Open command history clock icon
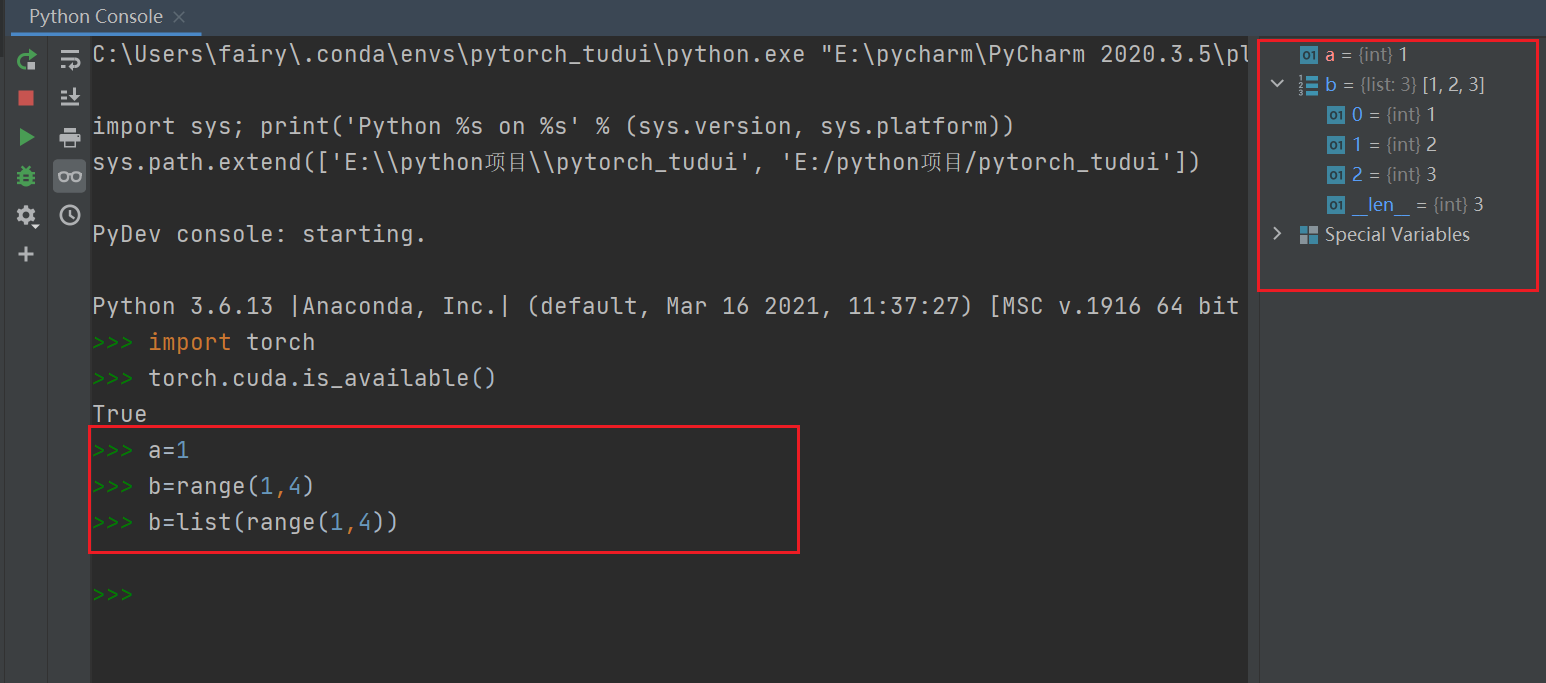Image resolution: width=1546 pixels, height=683 pixels. (x=69, y=215)
